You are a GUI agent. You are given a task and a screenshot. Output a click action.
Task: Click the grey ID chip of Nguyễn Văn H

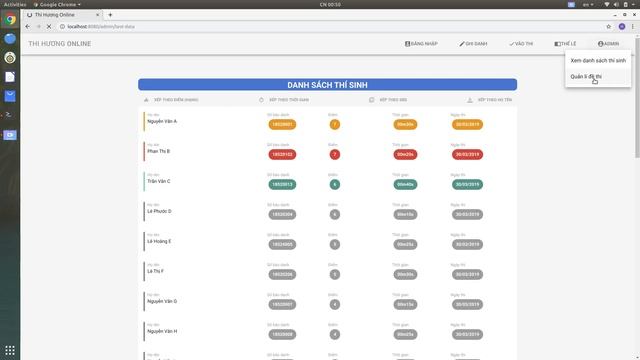point(282,334)
